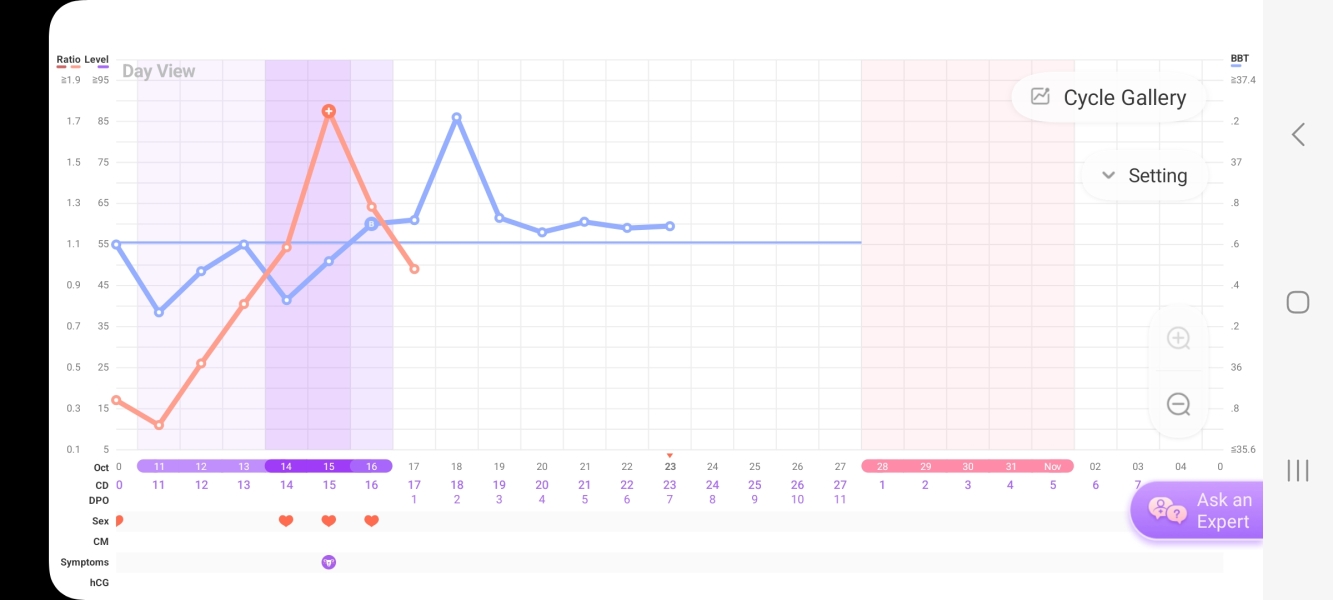This screenshot has width=1333, height=600.
Task: Tap the Ask an Expert button
Action: coord(1197,511)
